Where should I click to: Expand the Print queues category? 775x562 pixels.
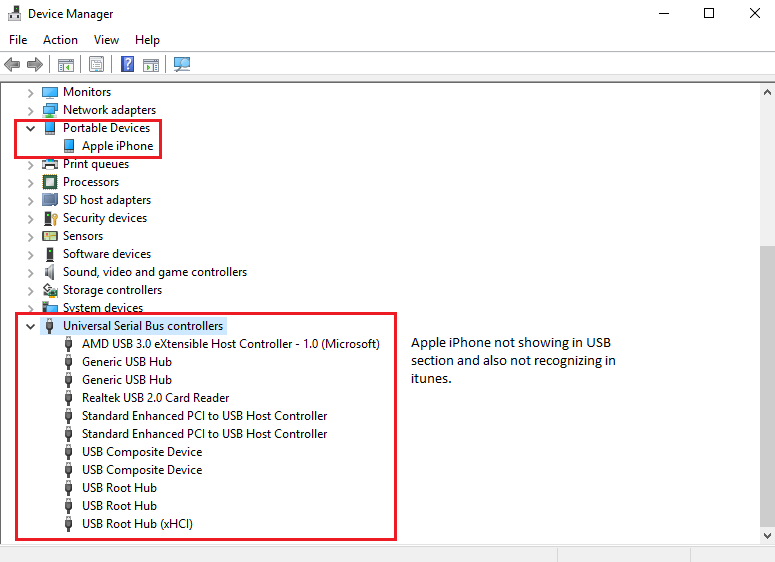(30, 165)
